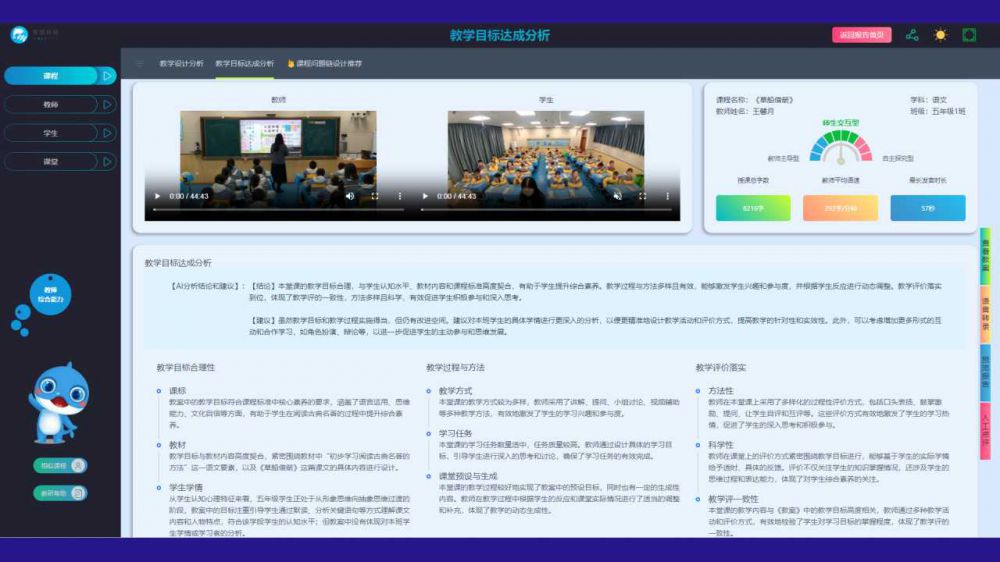Expand the 教师 sidebar section arrow
This screenshot has width=1000, height=562.
[x=108, y=104]
